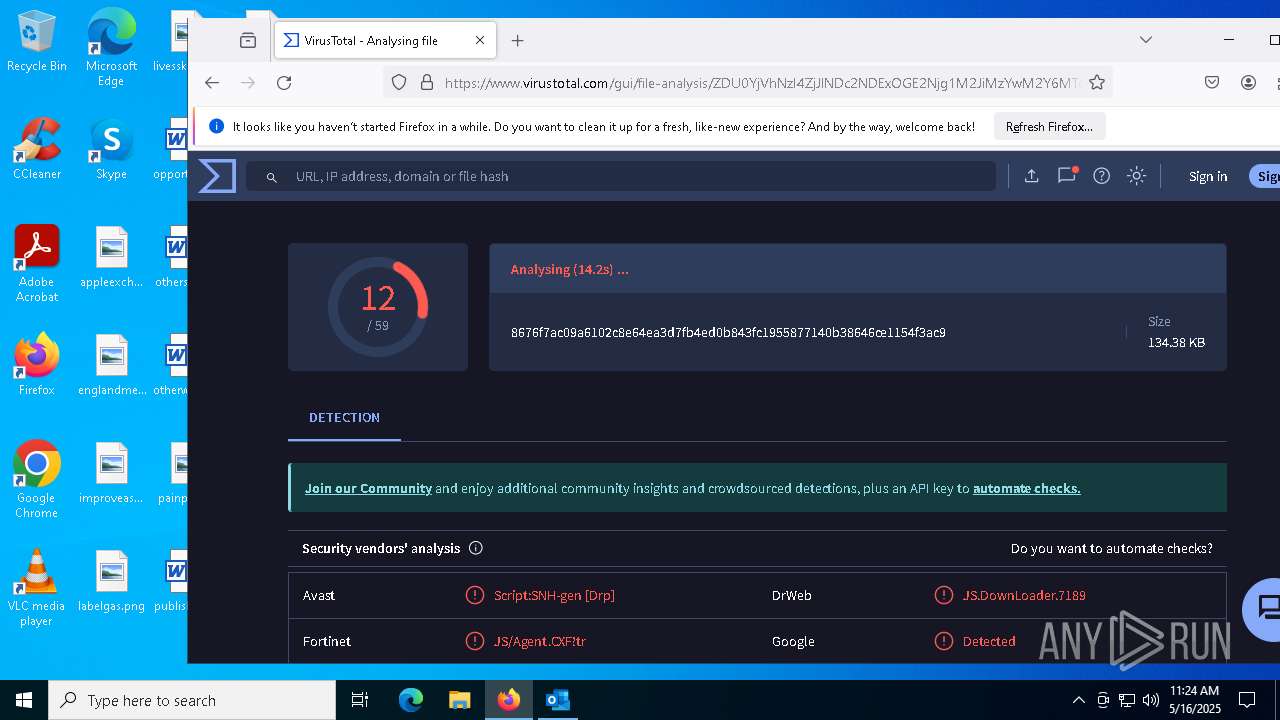Click the file size 134.38 KB text
Viewport: 1280px width, 720px height.
(1176, 343)
